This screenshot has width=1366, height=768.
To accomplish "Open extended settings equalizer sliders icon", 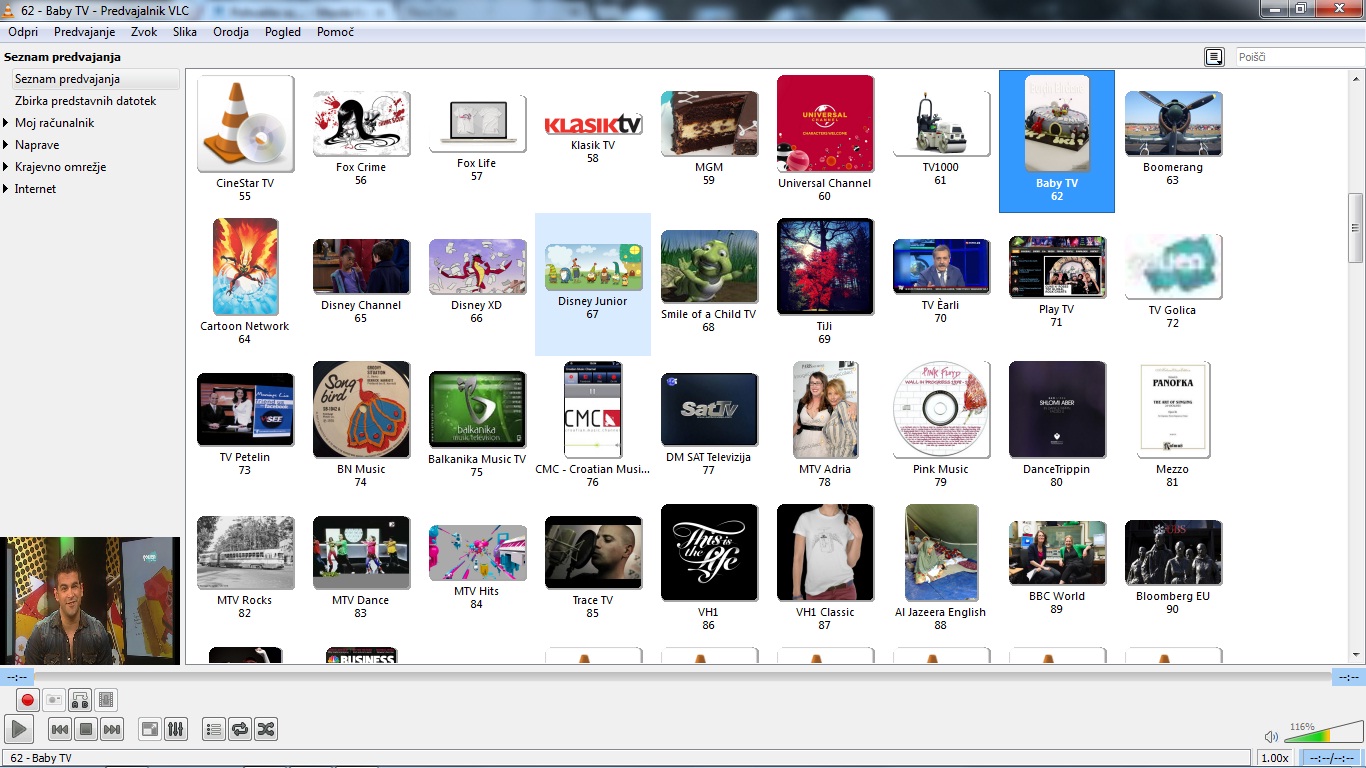I will (x=175, y=729).
